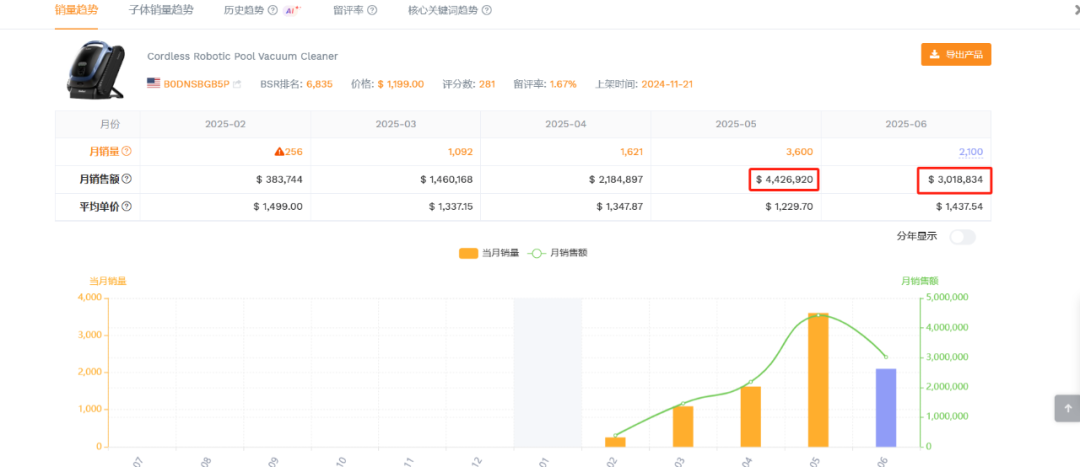Click the question icon beside 留评率 tab

pos(372,10)
